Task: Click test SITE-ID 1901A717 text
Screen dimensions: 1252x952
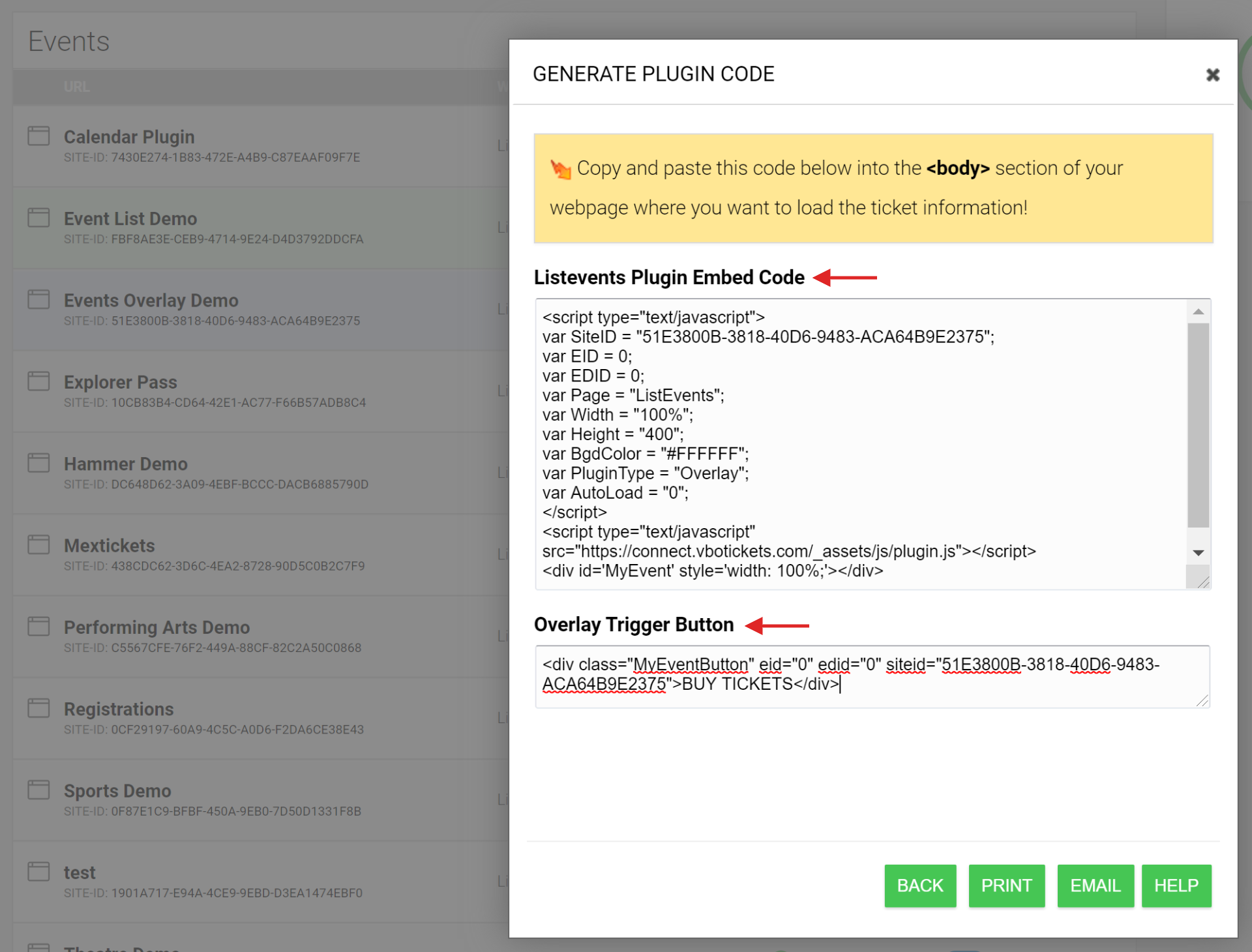Action: click(x=213, y=893)
